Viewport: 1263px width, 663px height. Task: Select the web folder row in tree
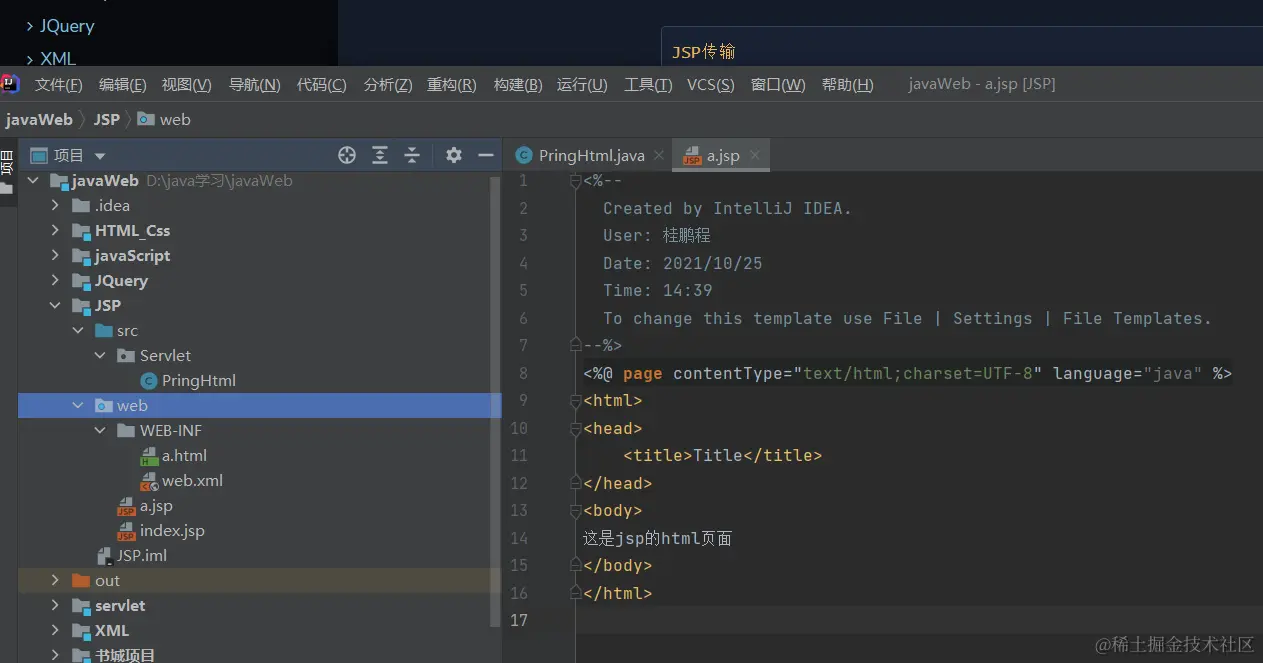(260, 406)
